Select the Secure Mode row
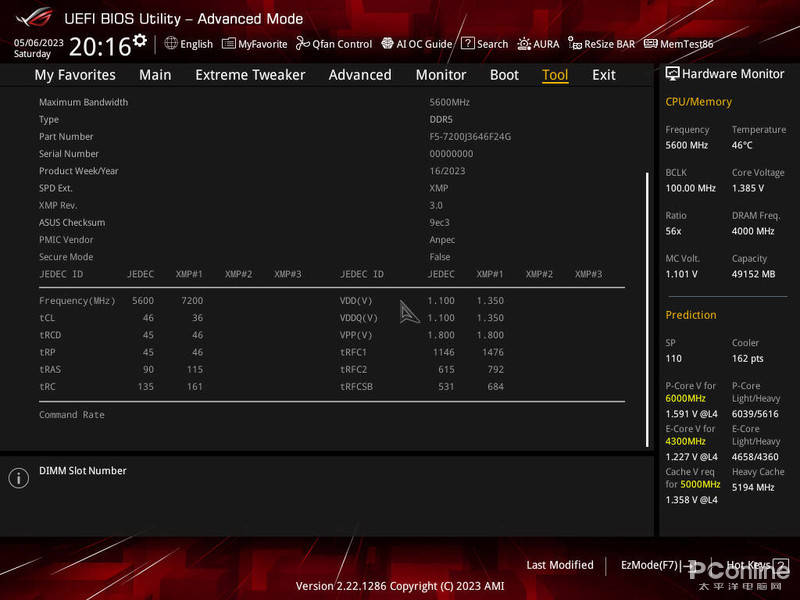800x600 pixels. tap(332, 257)
